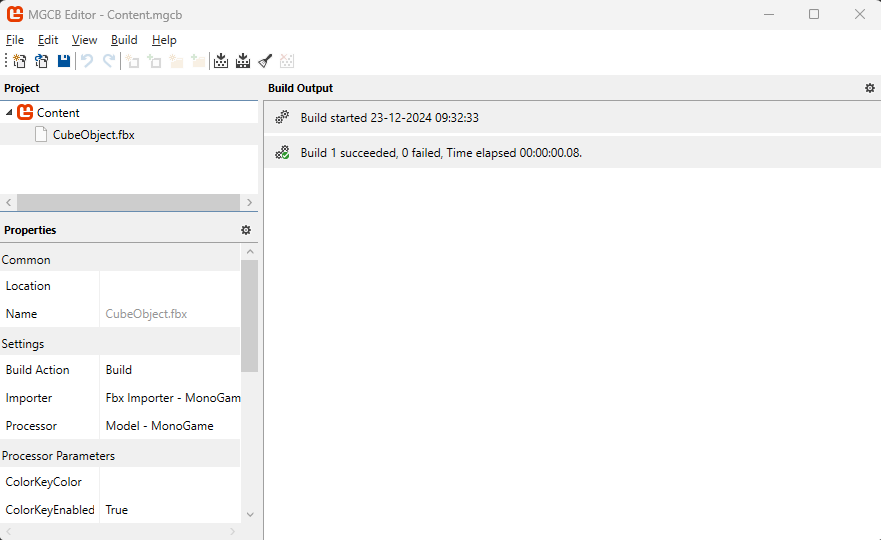
Task: Click the New project toolbar icon
Action: pos(20,61)
